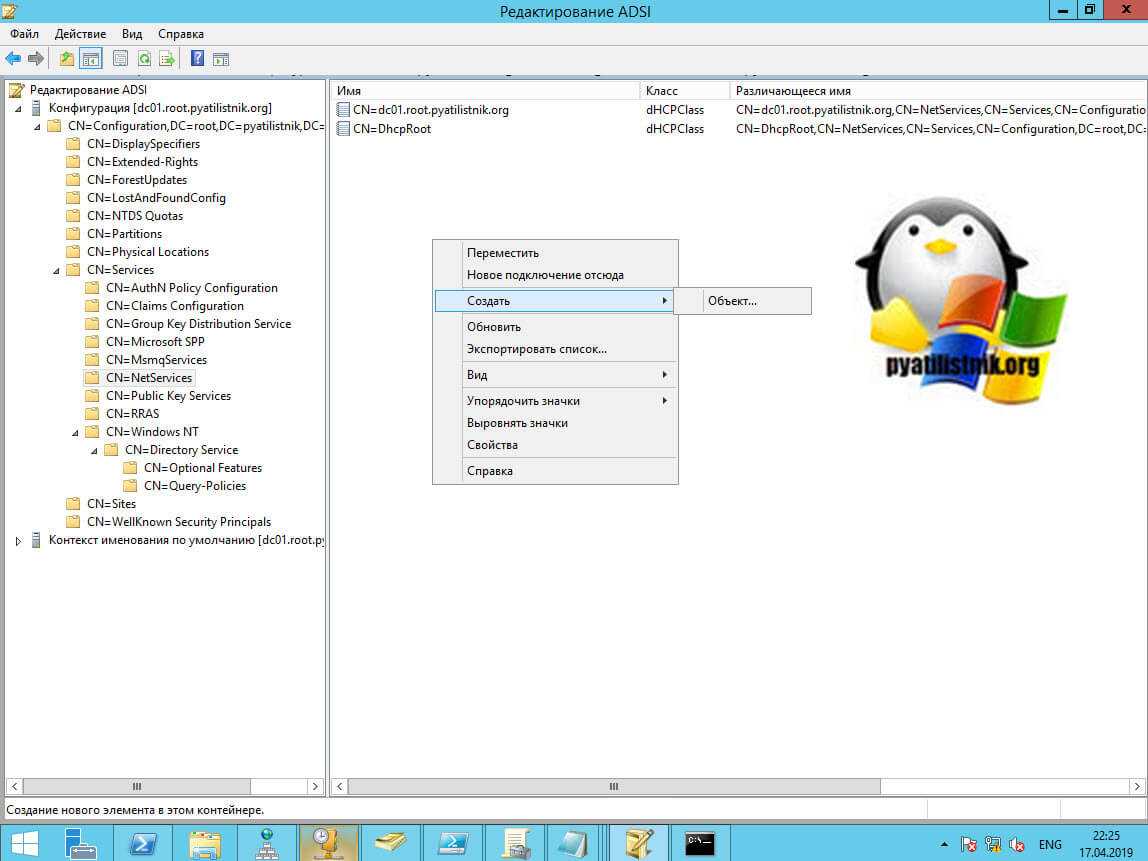Choose Объект... from the Создать submenu
The height and width of the screenshot is (861, 1148).
point(732,301)
